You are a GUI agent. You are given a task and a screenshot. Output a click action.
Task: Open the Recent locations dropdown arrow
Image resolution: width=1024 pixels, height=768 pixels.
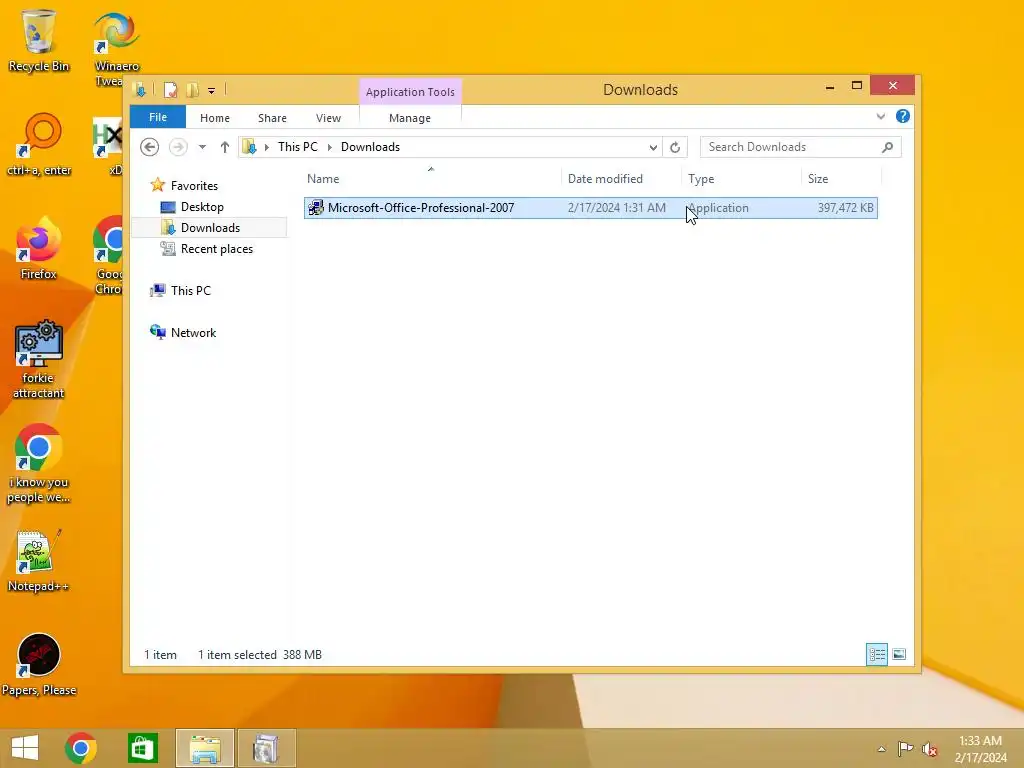(x=202, y=147)
